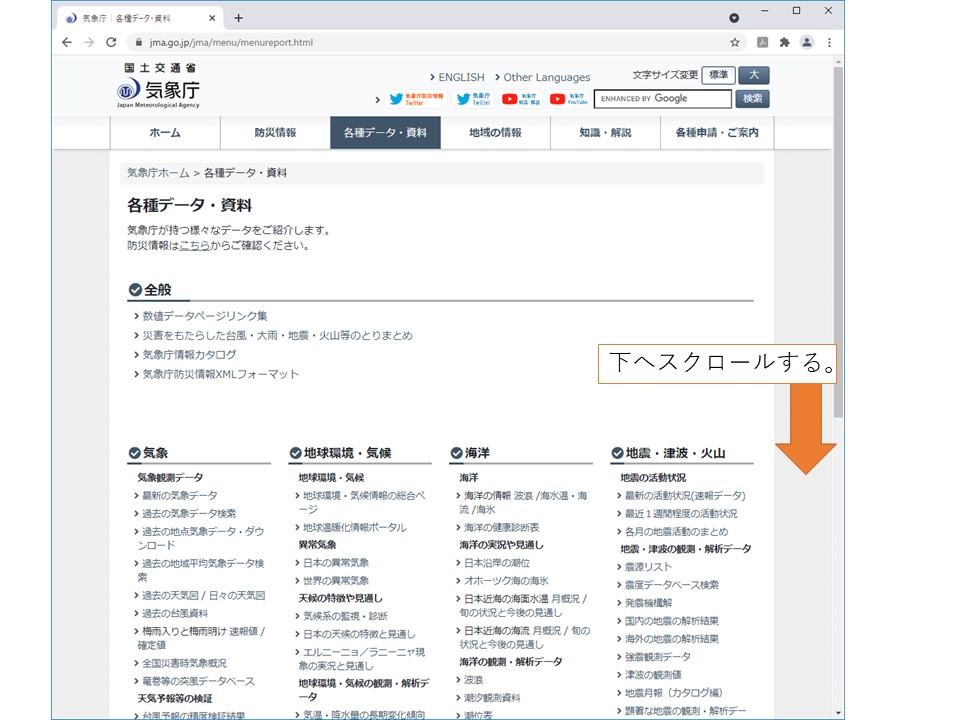Click the scrollbar up arrow
Screen dimensions: 960x720
tap(838, 62)
